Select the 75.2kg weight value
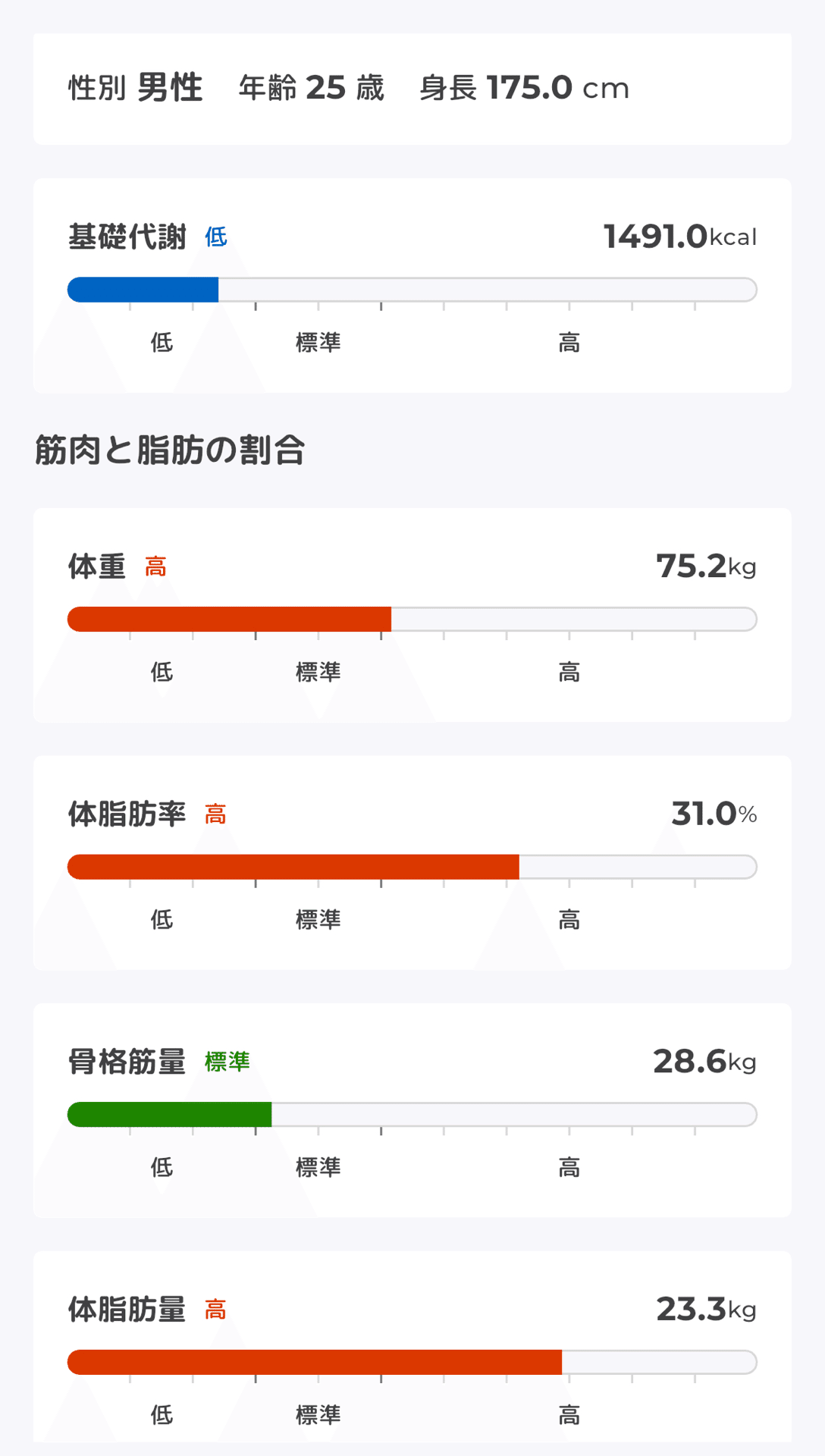The width and height of the screenshot is (825, 1456). click(x=705, y=566)
